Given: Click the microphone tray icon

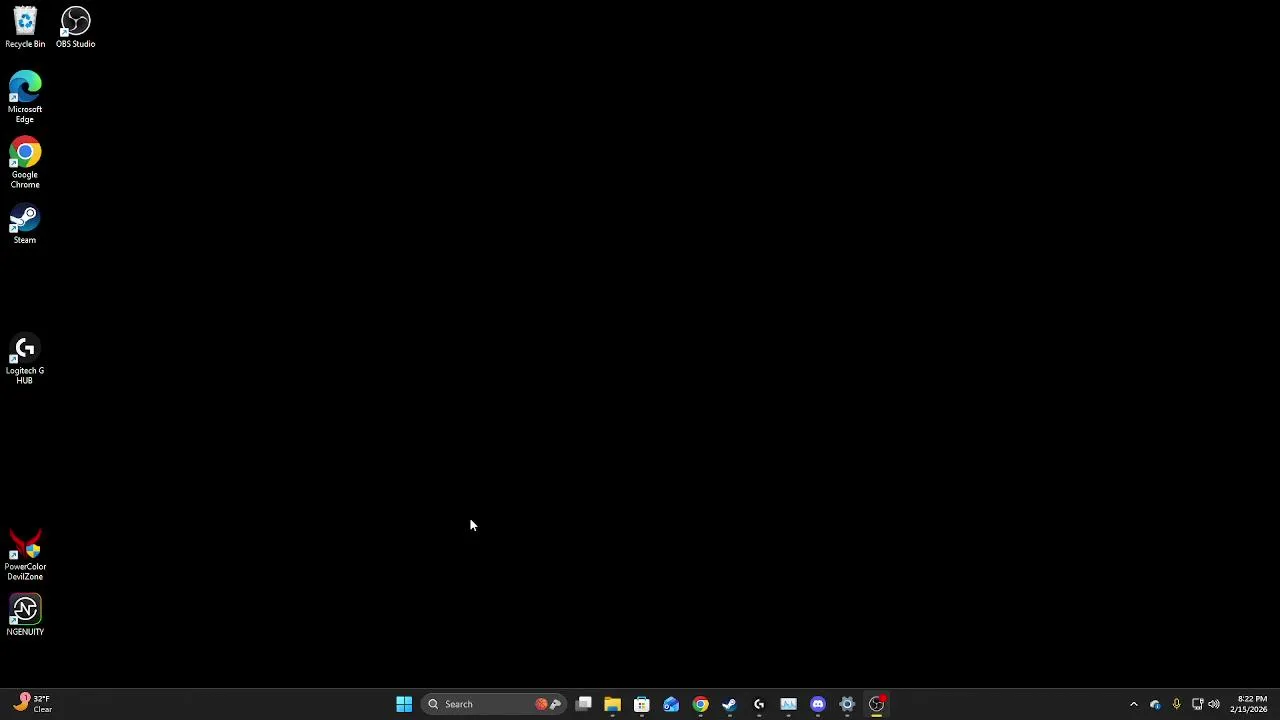Looking at the screenshot, I should coord(1176,704).
